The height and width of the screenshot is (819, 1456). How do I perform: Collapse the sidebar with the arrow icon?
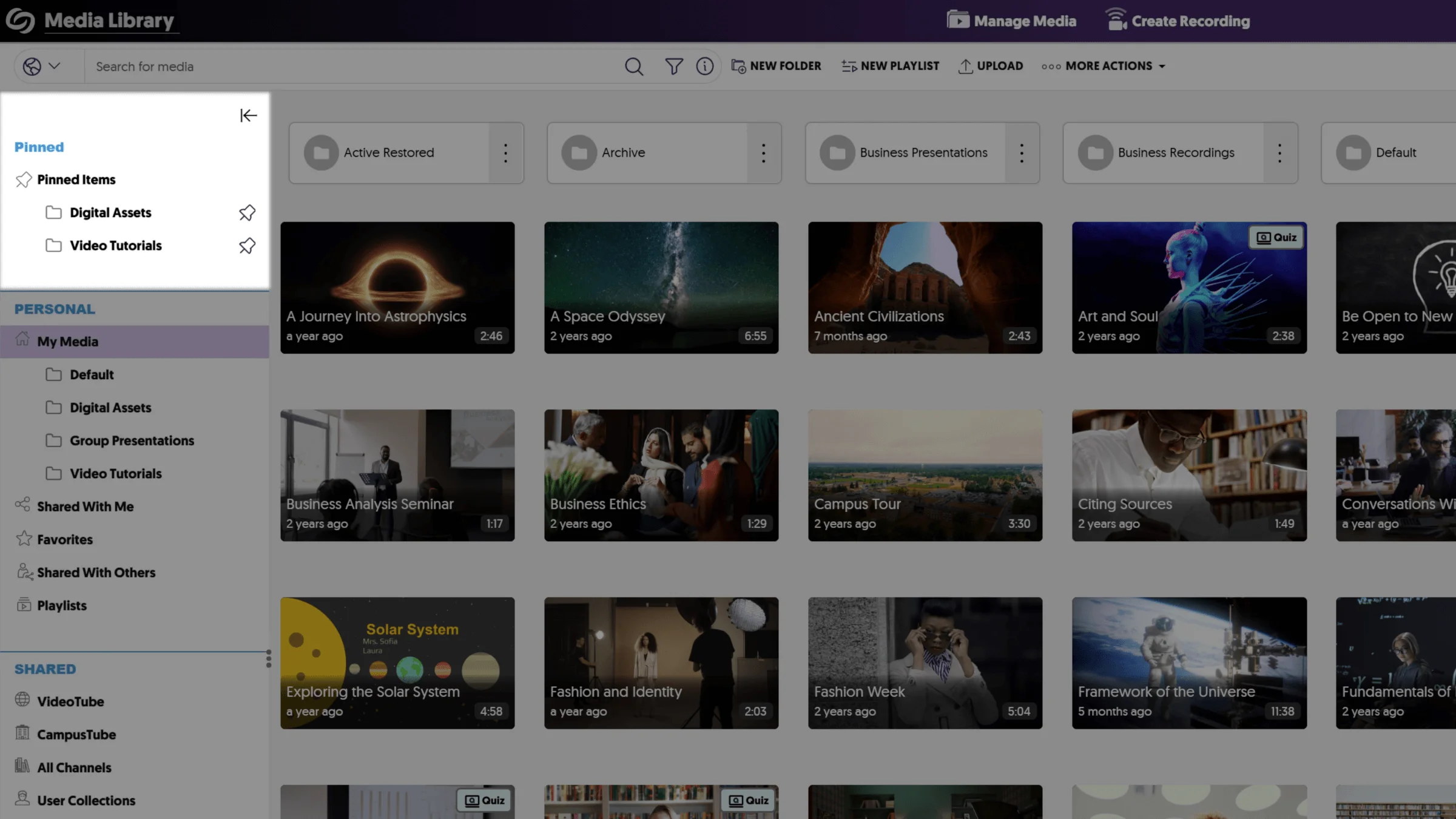pyautogui.click(x=248, y=115)
